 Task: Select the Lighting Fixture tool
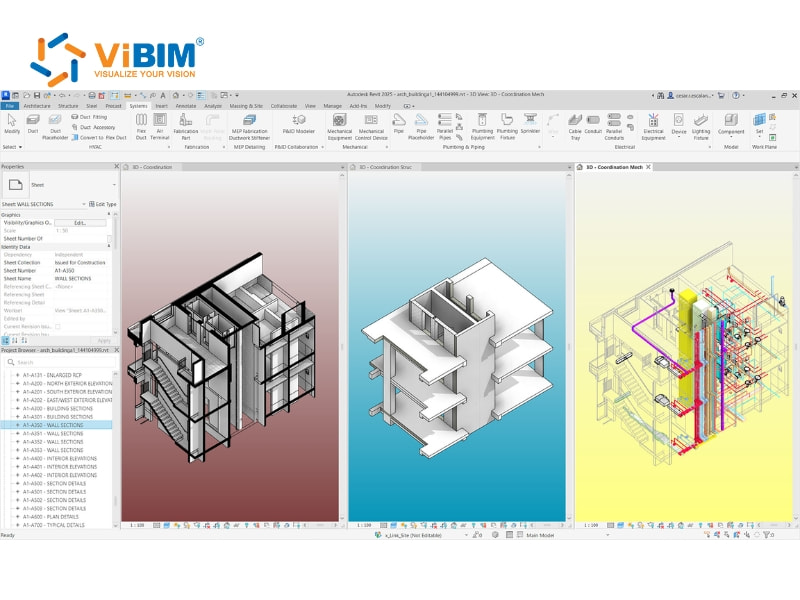(x=700, y=126)
